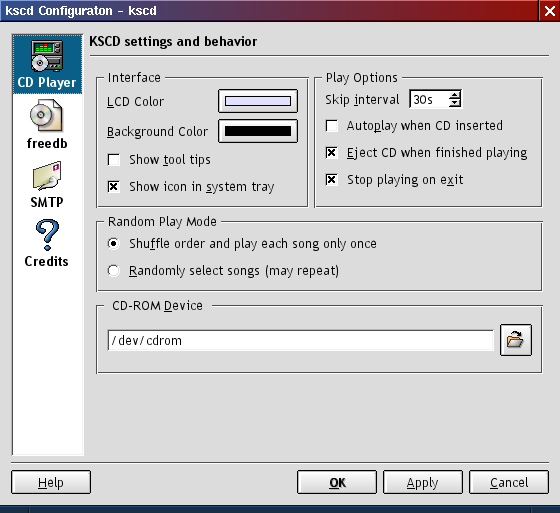Screen dimensions: 560x513
Task: Close the kscd Configuration window
Action: [x=550, y=11]
